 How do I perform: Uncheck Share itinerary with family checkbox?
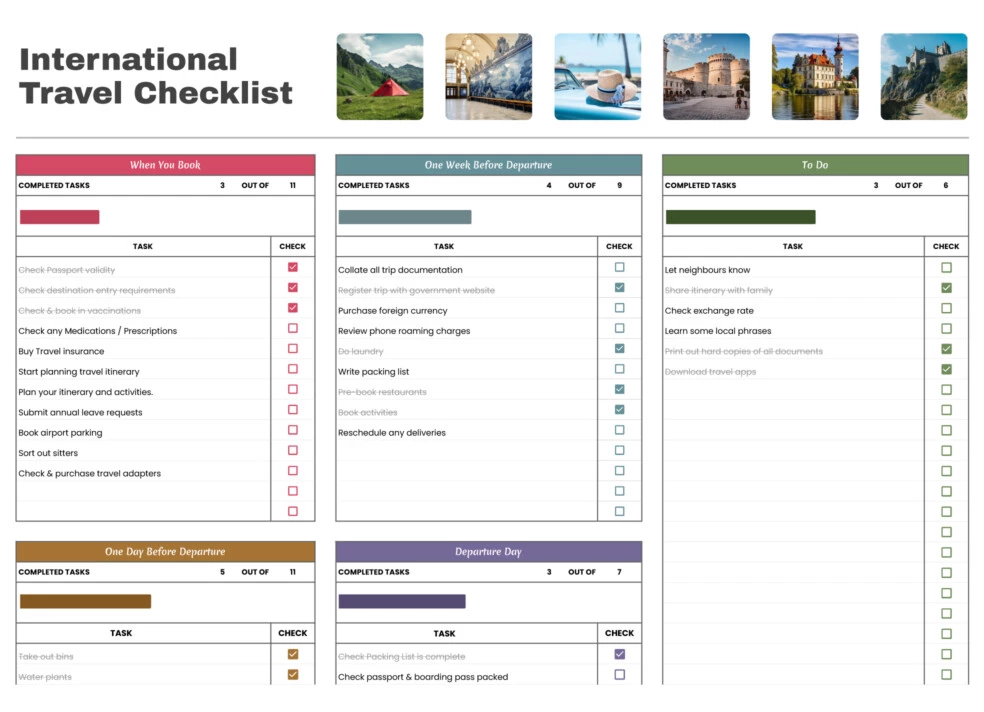946,288
